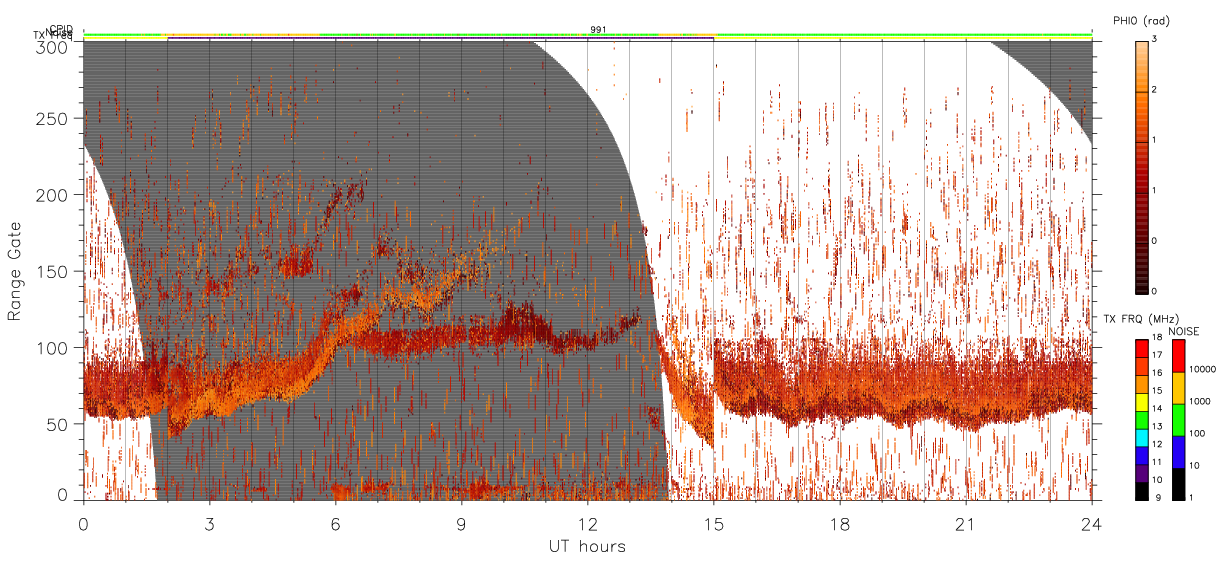The image size is (1228, 567).
Task: Select the green segment of the NOISE bar
Action: pos(1178,420)
